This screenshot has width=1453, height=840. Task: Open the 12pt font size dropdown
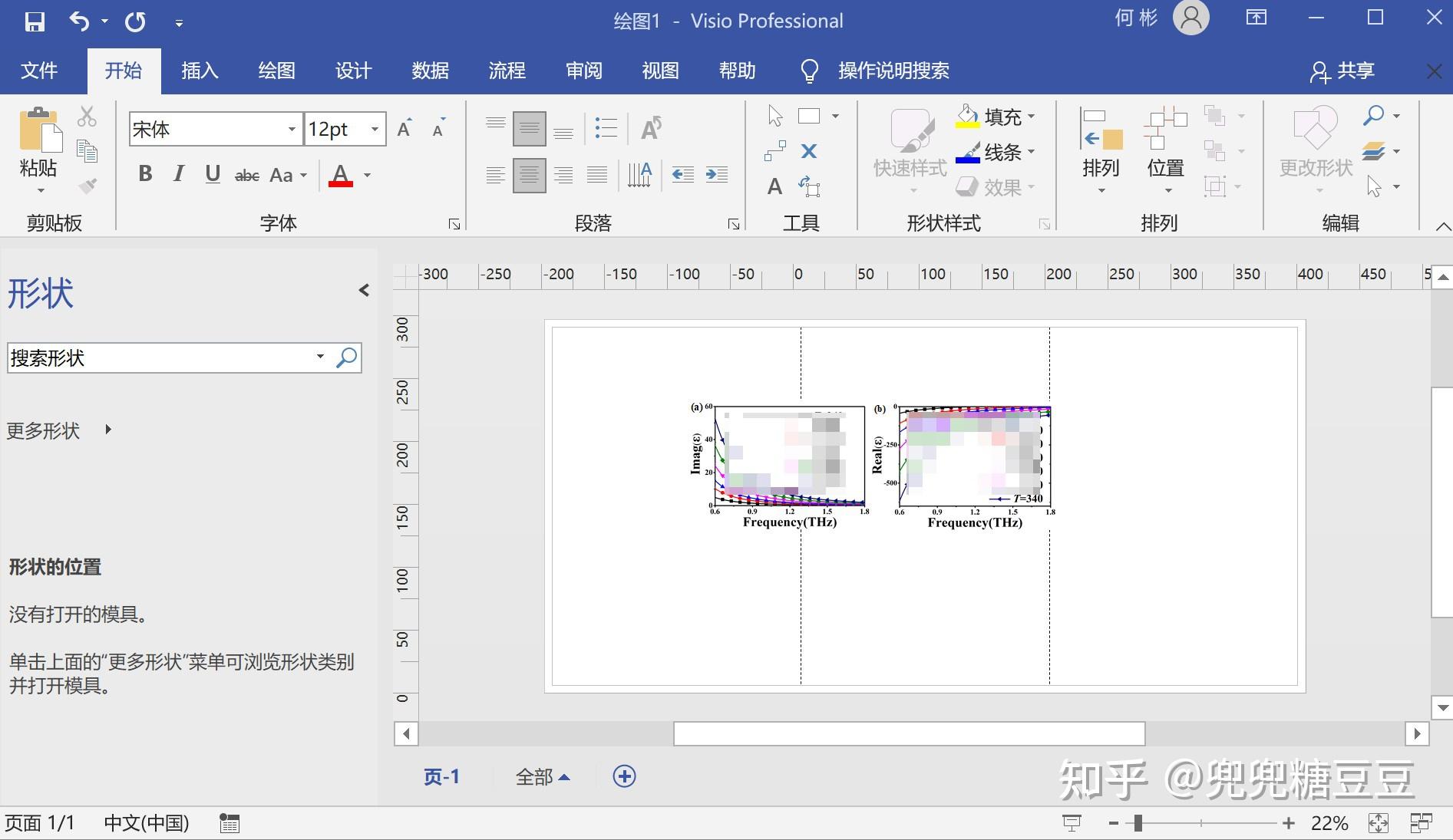tap(375, 129)
